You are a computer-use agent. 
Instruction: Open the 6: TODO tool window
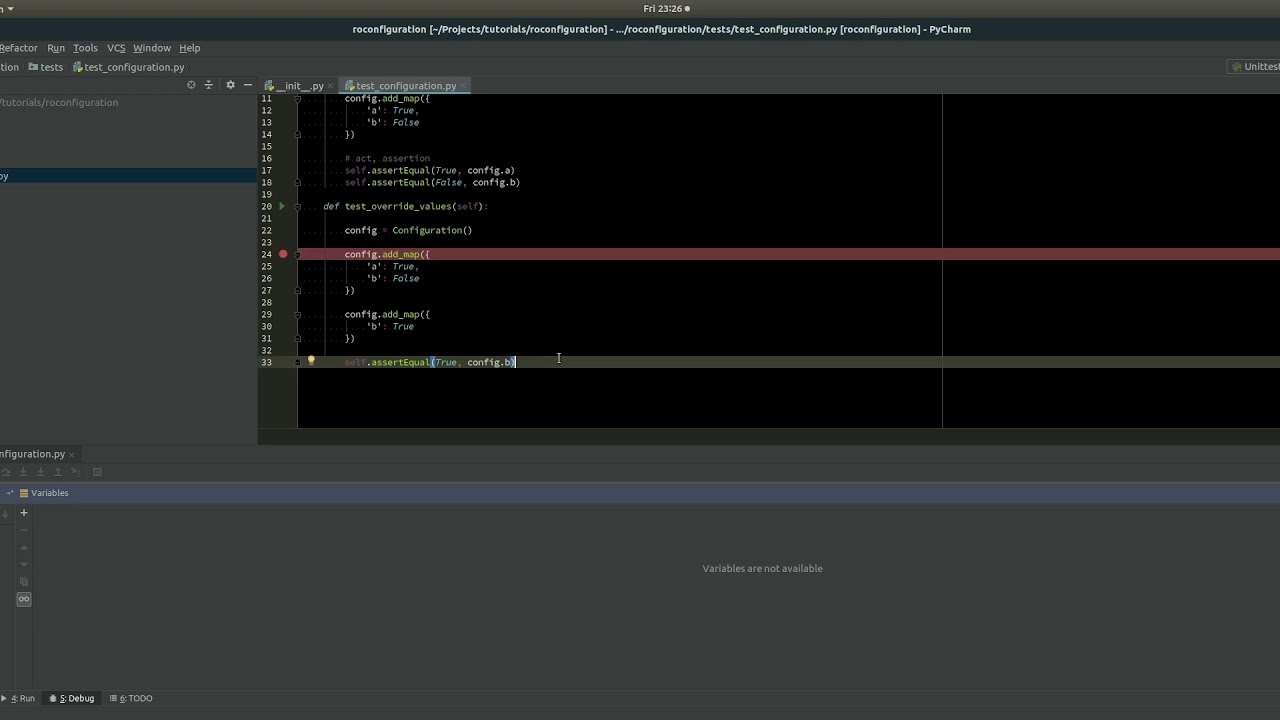point(131,698)
